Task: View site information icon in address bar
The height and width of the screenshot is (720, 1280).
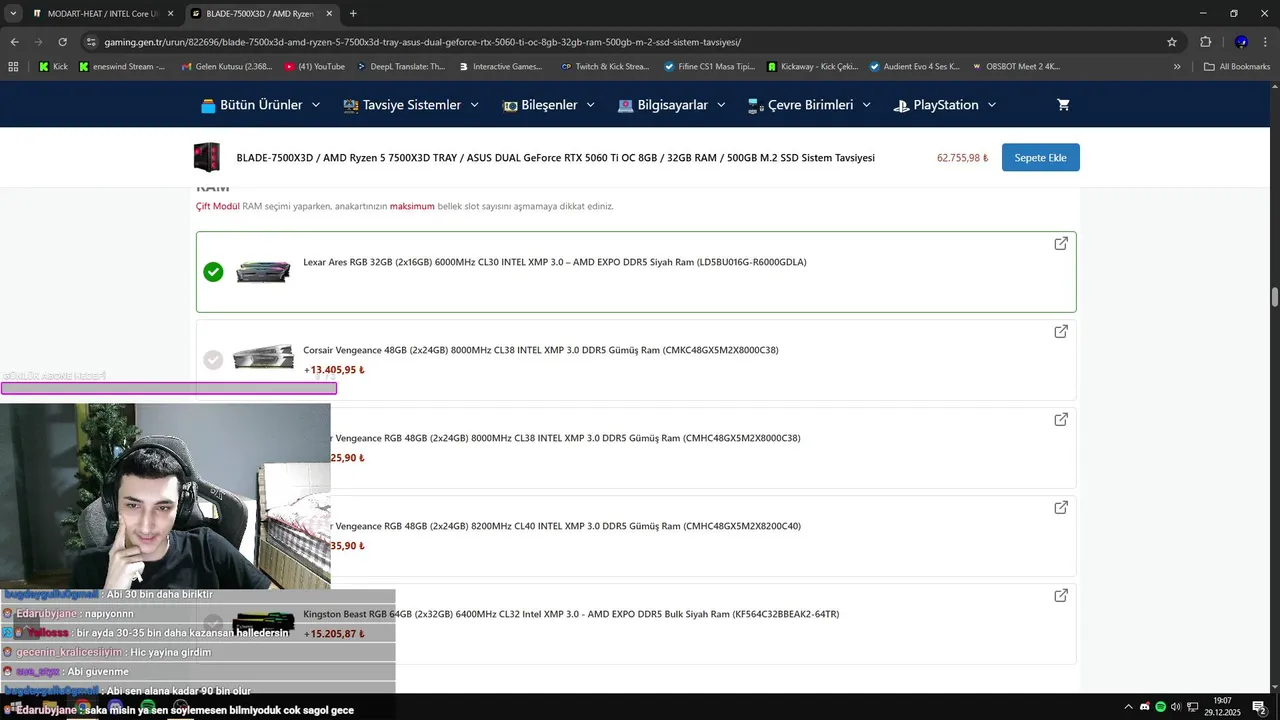Action: coord(91,42)
